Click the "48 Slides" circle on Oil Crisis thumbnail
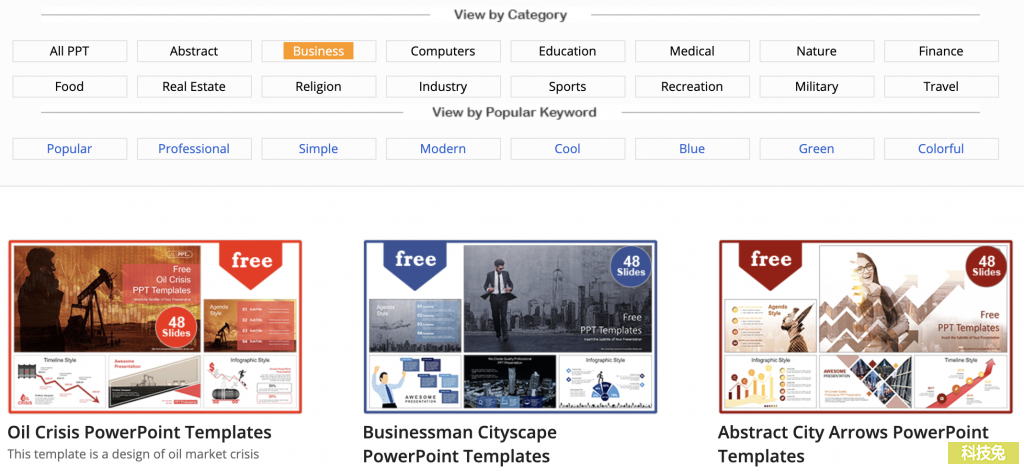 pyautogui.click(x=177, y=327)
